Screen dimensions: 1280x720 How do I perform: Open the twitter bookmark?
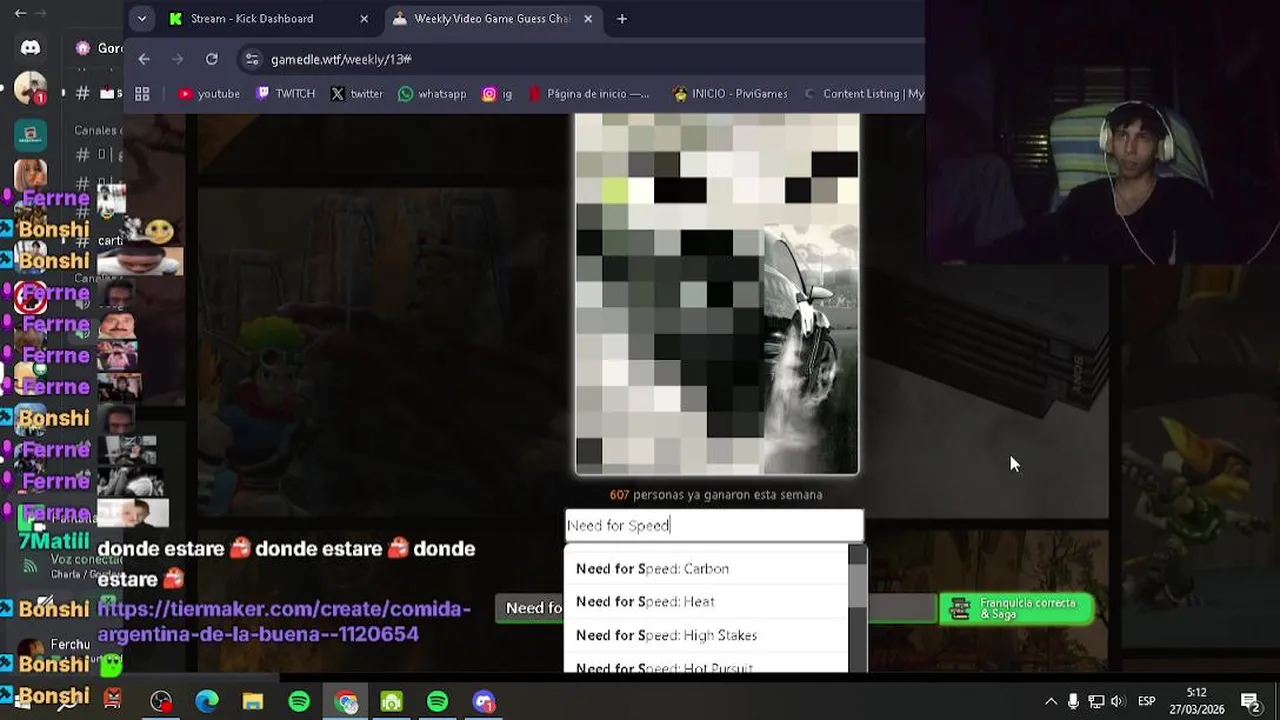pos(357,94)
